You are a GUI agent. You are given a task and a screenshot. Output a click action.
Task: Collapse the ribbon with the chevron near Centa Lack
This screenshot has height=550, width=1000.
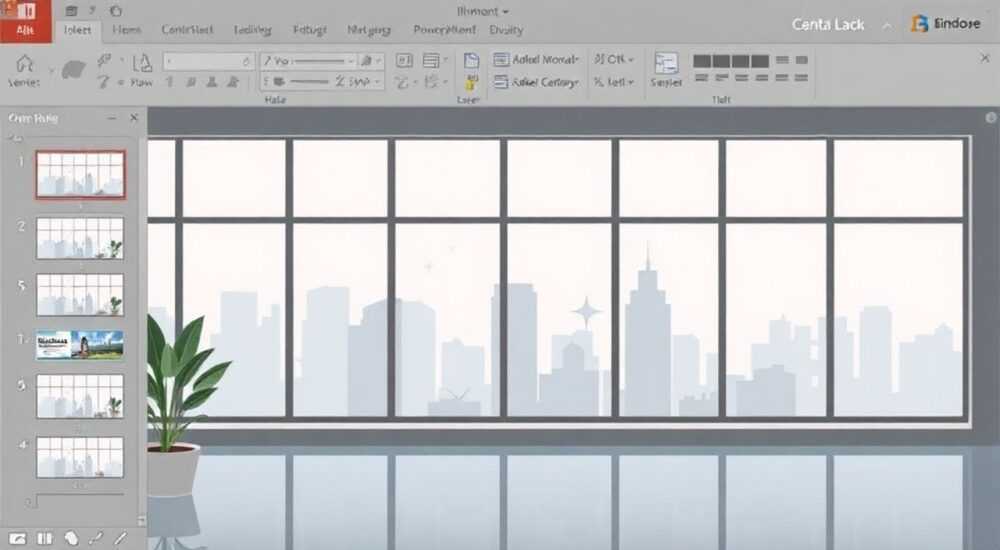pos(887,26)
